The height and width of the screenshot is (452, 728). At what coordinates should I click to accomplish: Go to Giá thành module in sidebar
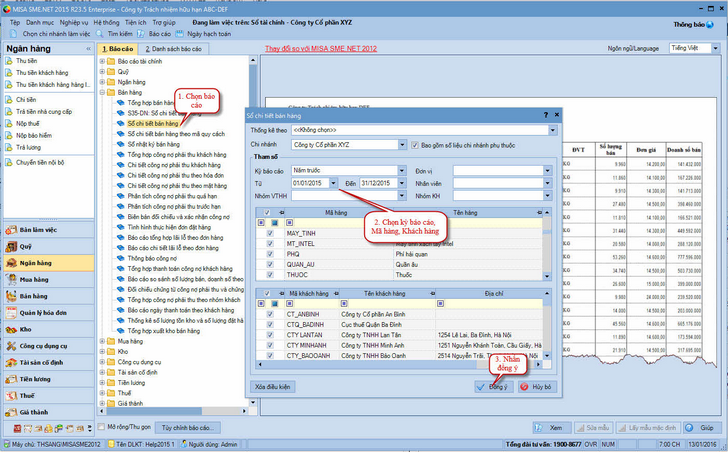click(x=49, y=412)
